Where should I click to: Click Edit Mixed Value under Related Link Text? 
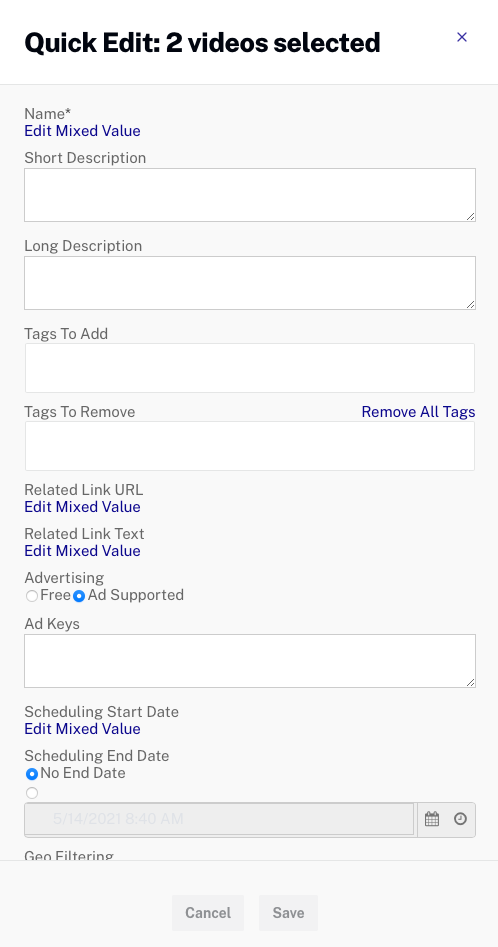tap(82, 551)
